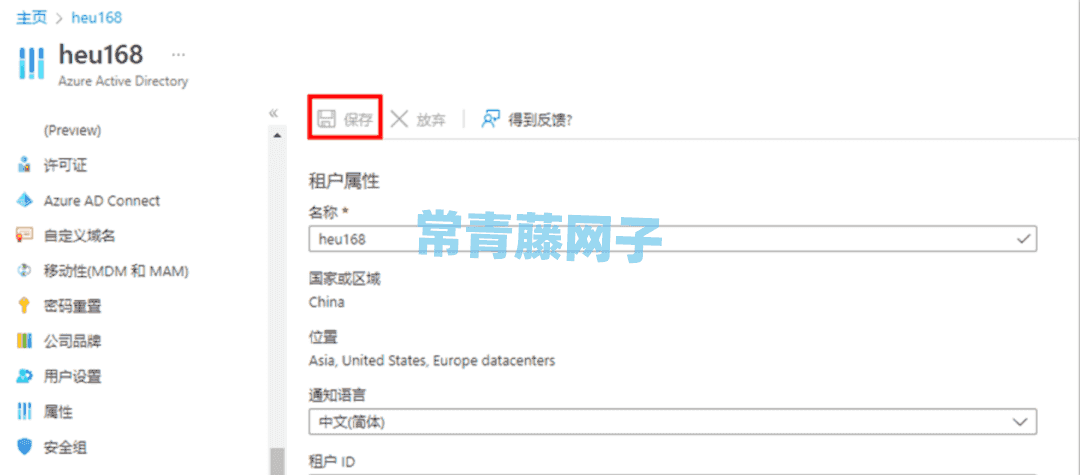Open 用户设置 menu item
The height and width of the screenshot is (475, 1080).
pyautogui.click(x=72, y=377)
